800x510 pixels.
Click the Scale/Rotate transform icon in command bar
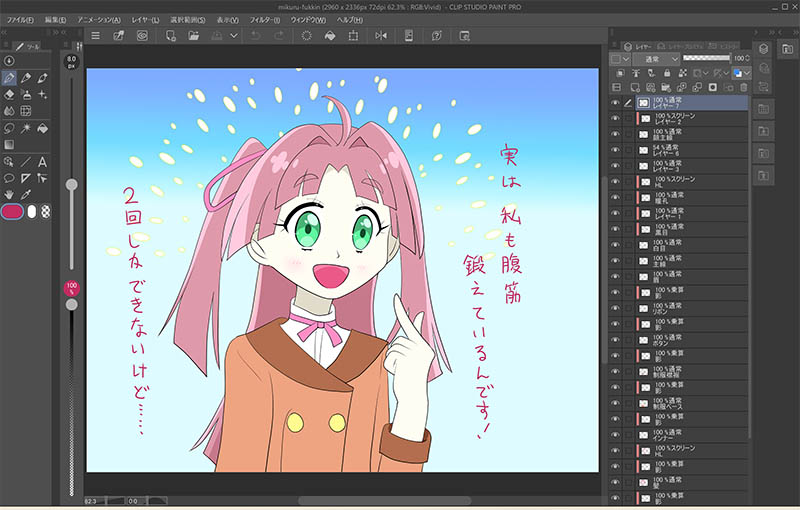click(353, 36)
